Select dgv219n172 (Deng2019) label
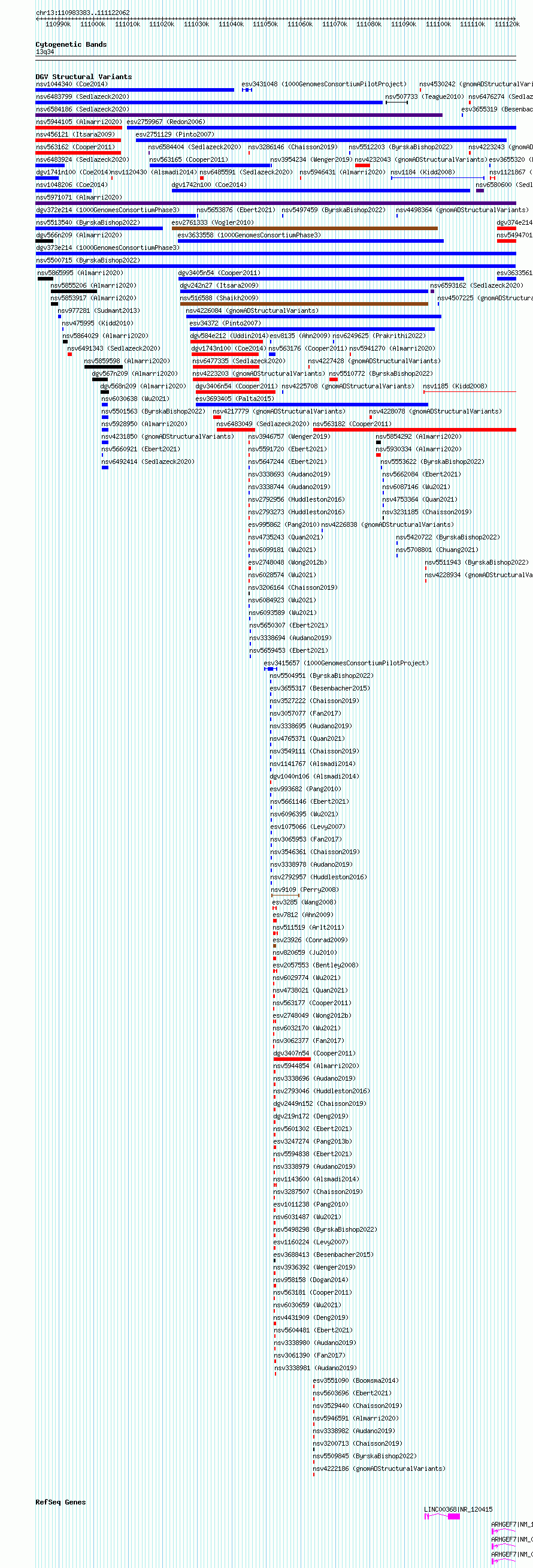Image resolution: width=533 pixels, height=1568 pixels. pyautogui.click(x=311, y=1116)
